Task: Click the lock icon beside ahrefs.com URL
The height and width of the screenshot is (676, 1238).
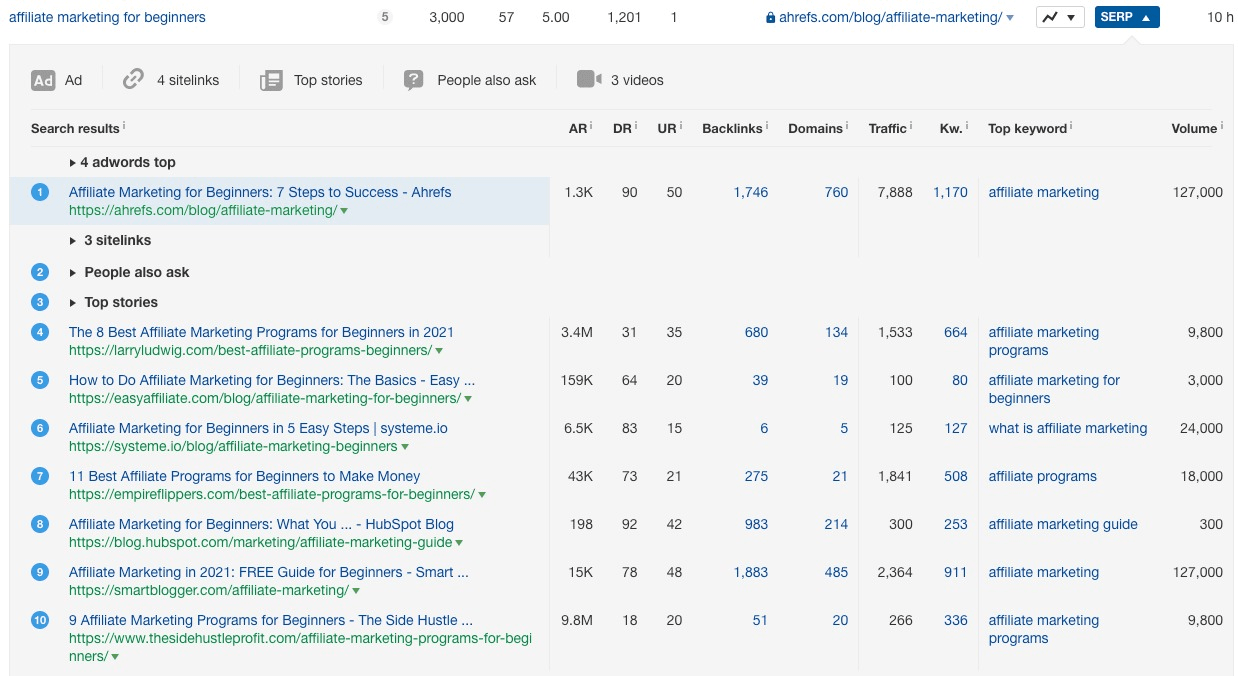Action: (x=770, y=18)
